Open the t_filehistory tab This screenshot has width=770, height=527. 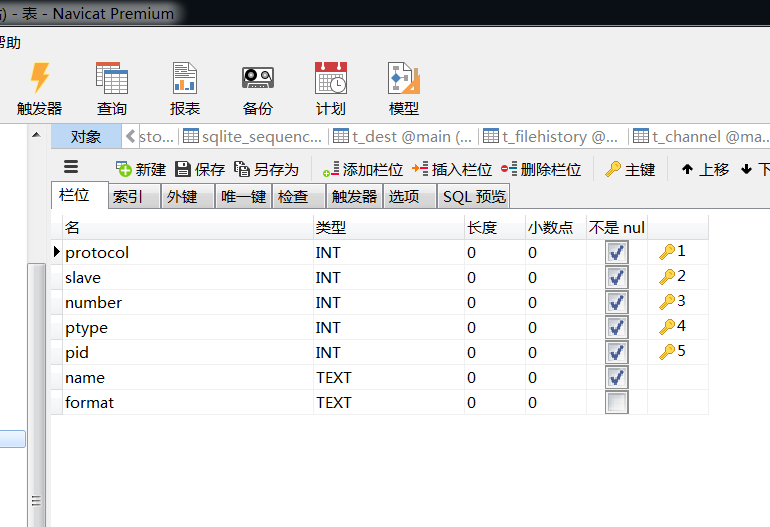[553, 137]
